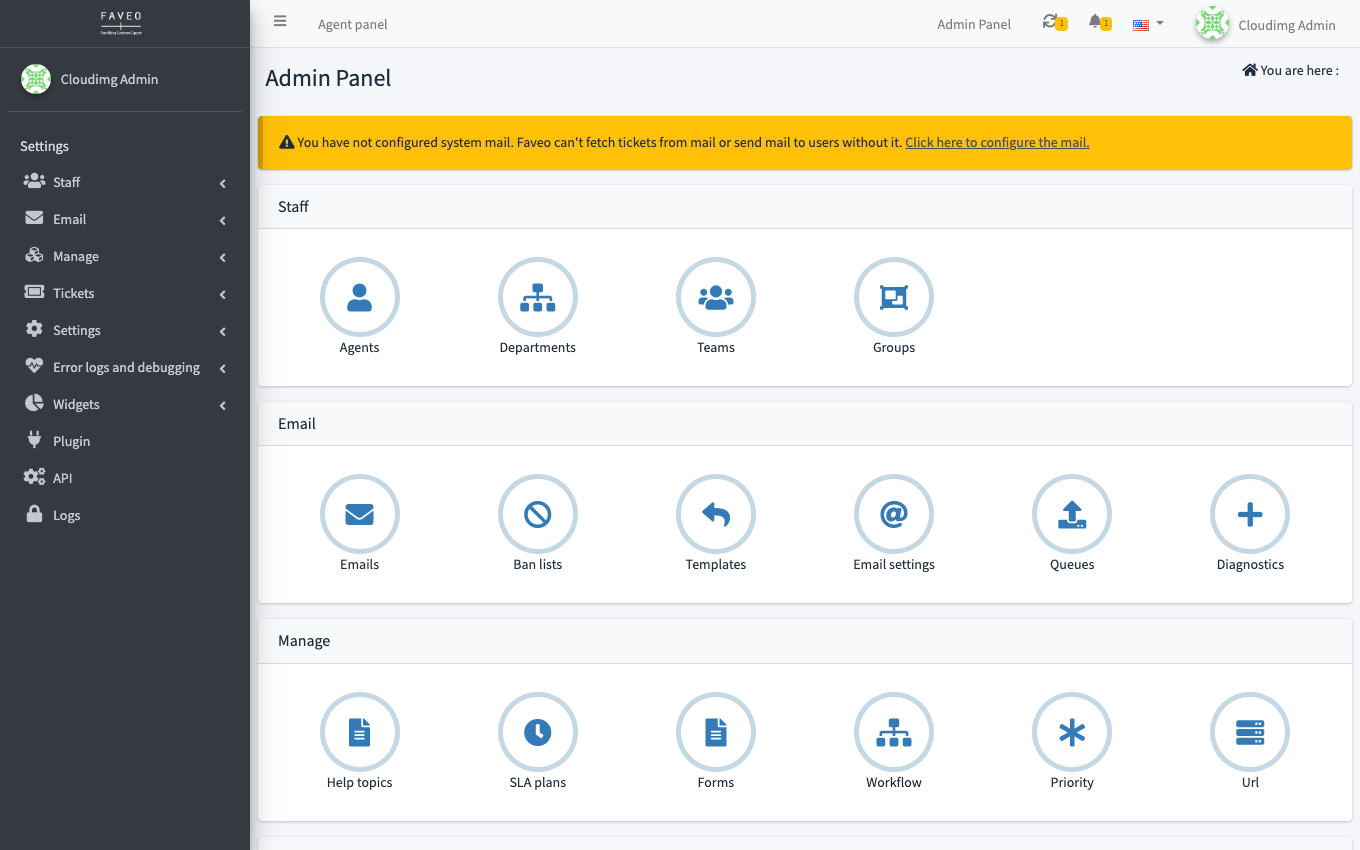Click the Ban lists label text
Viewport: 1360px width, 850px height.
click(x=538, y=565)
